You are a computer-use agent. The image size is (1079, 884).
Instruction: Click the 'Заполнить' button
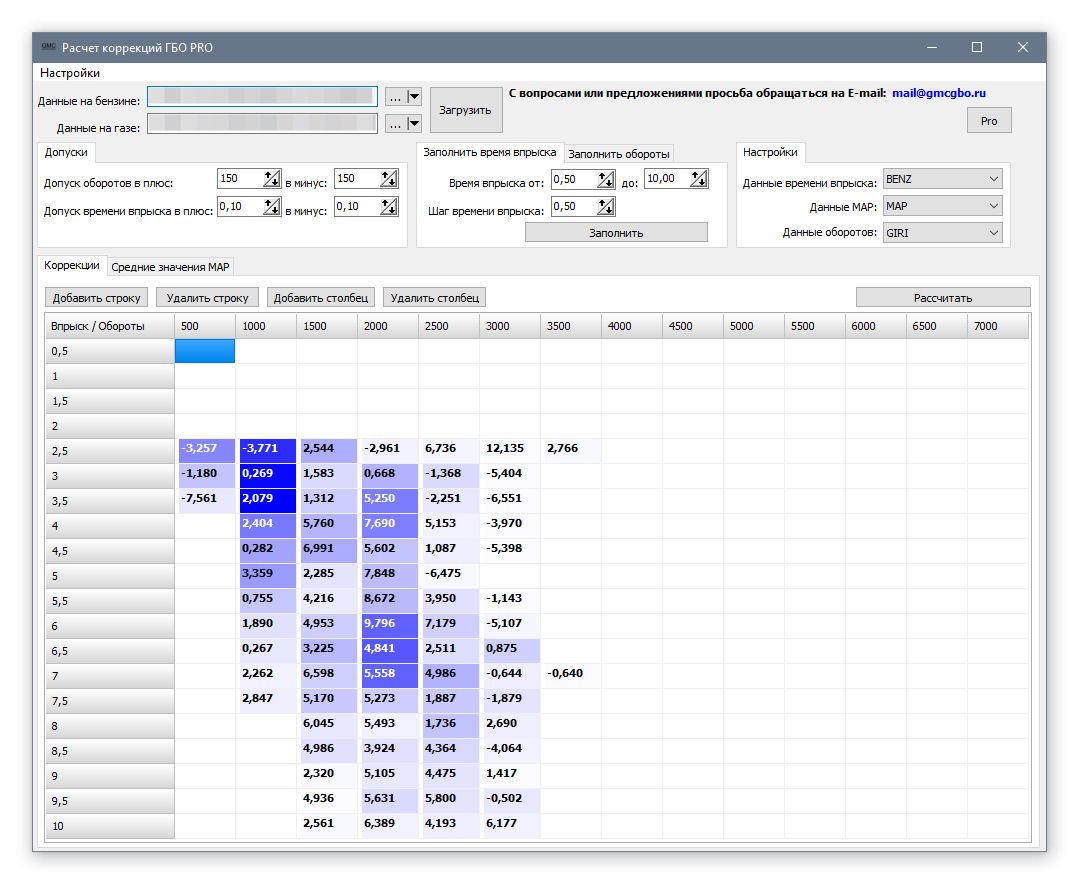[616, 233]
